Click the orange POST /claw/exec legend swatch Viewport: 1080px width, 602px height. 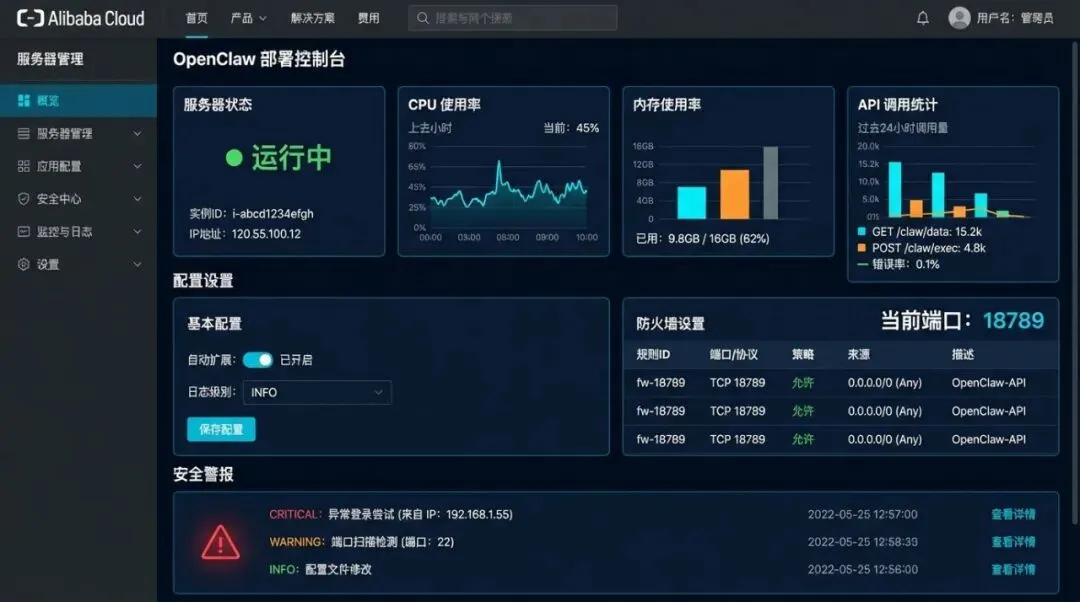pos(862,248)
